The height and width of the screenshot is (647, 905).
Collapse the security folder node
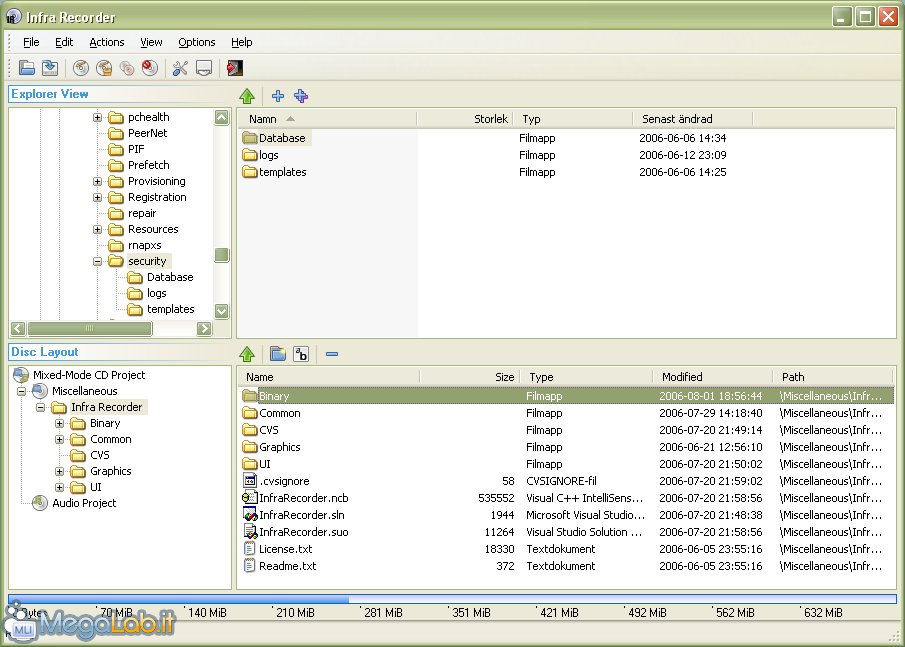point(98,261)
